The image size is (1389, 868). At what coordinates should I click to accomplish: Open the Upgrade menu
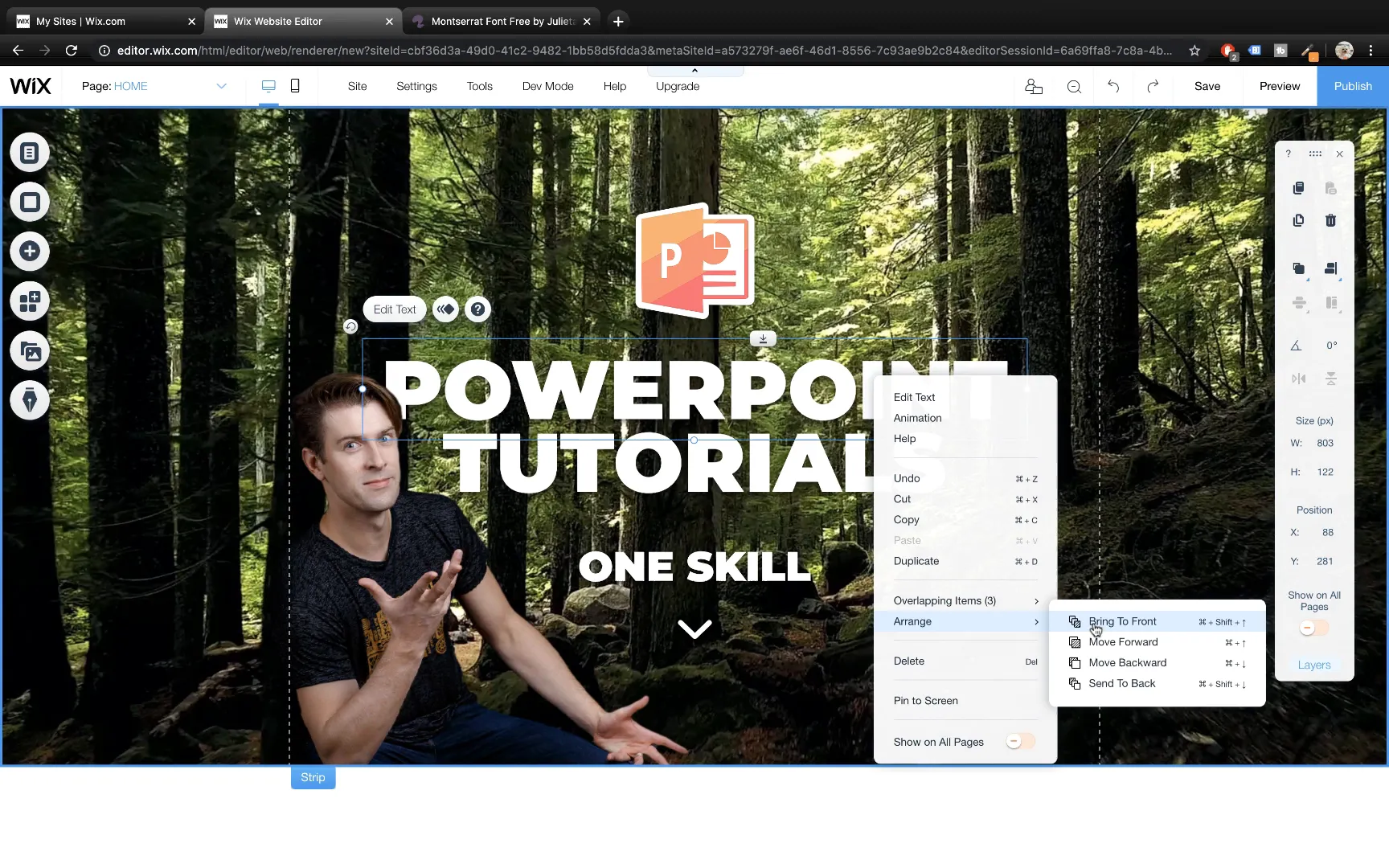(x=678, y=86)
